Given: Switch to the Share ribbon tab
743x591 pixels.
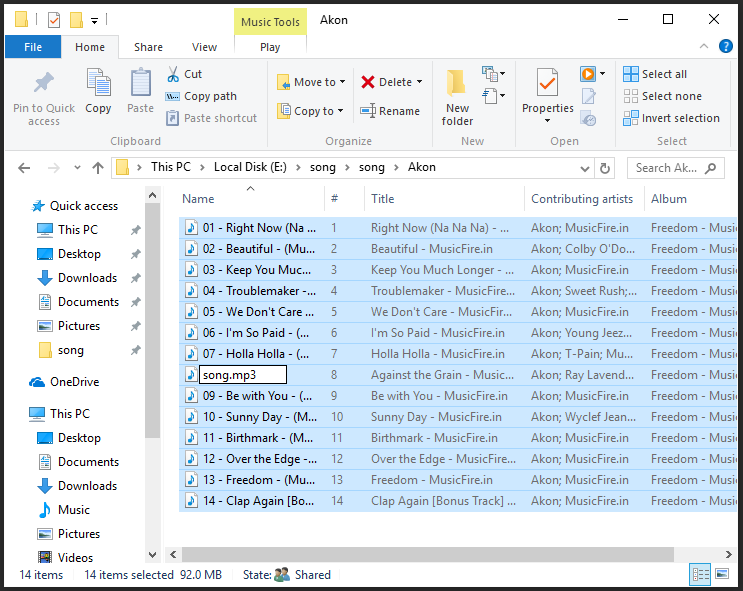Looking at the screenshot, I should [x=148, y=47].
